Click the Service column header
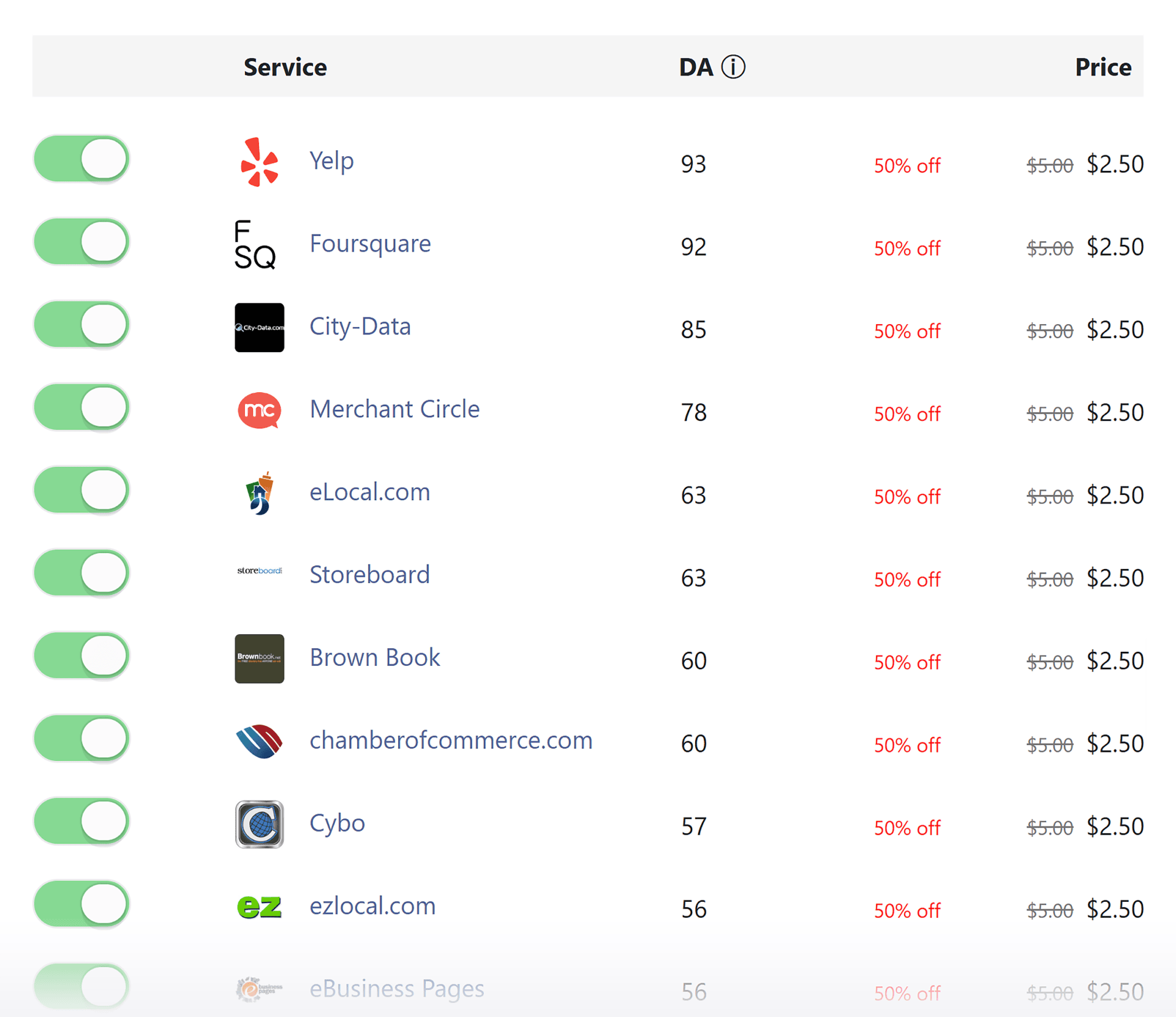The width and height of the screenshot is (1176, 1017). (285, 67)
